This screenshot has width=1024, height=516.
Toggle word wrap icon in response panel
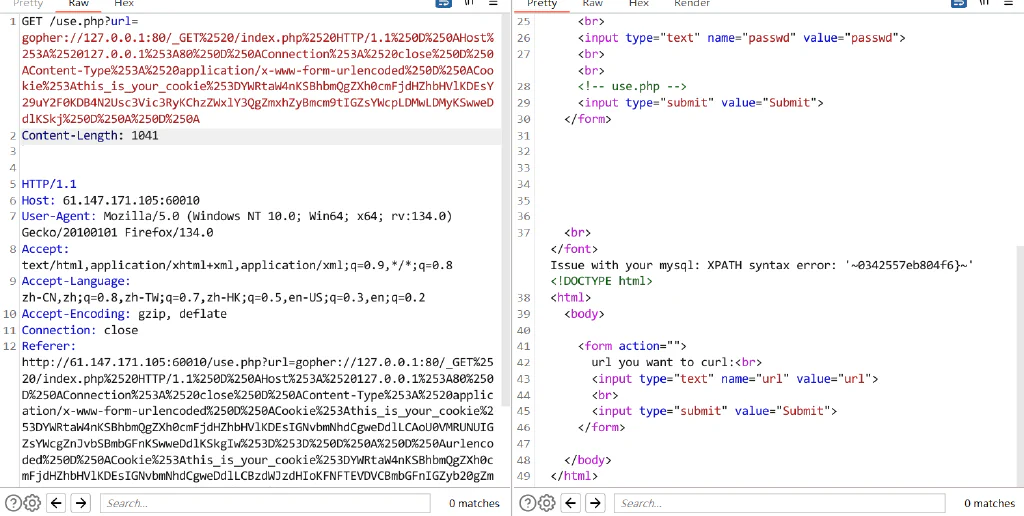coord(959,3)
